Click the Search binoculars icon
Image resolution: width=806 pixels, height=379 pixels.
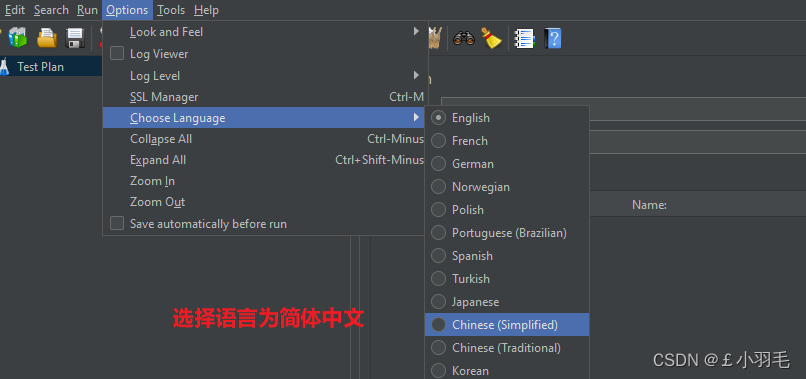(x=464, y=38)
